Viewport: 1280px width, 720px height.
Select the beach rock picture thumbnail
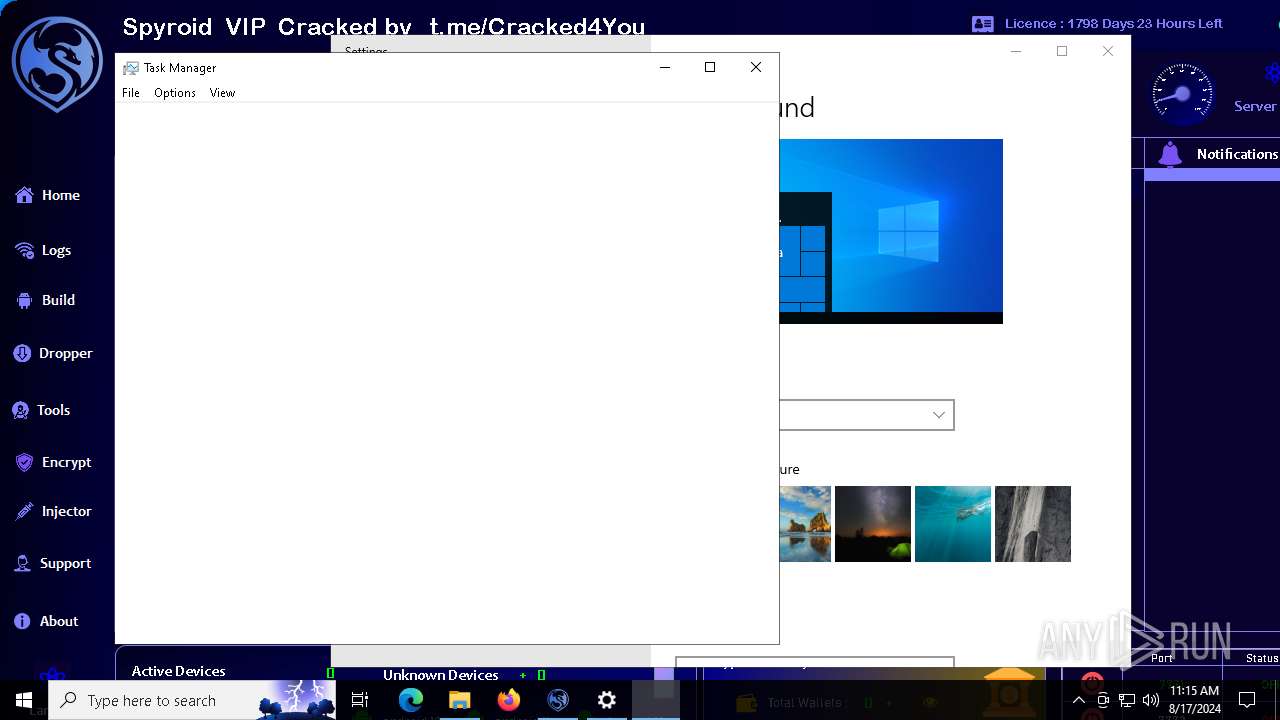click(805, 524)
